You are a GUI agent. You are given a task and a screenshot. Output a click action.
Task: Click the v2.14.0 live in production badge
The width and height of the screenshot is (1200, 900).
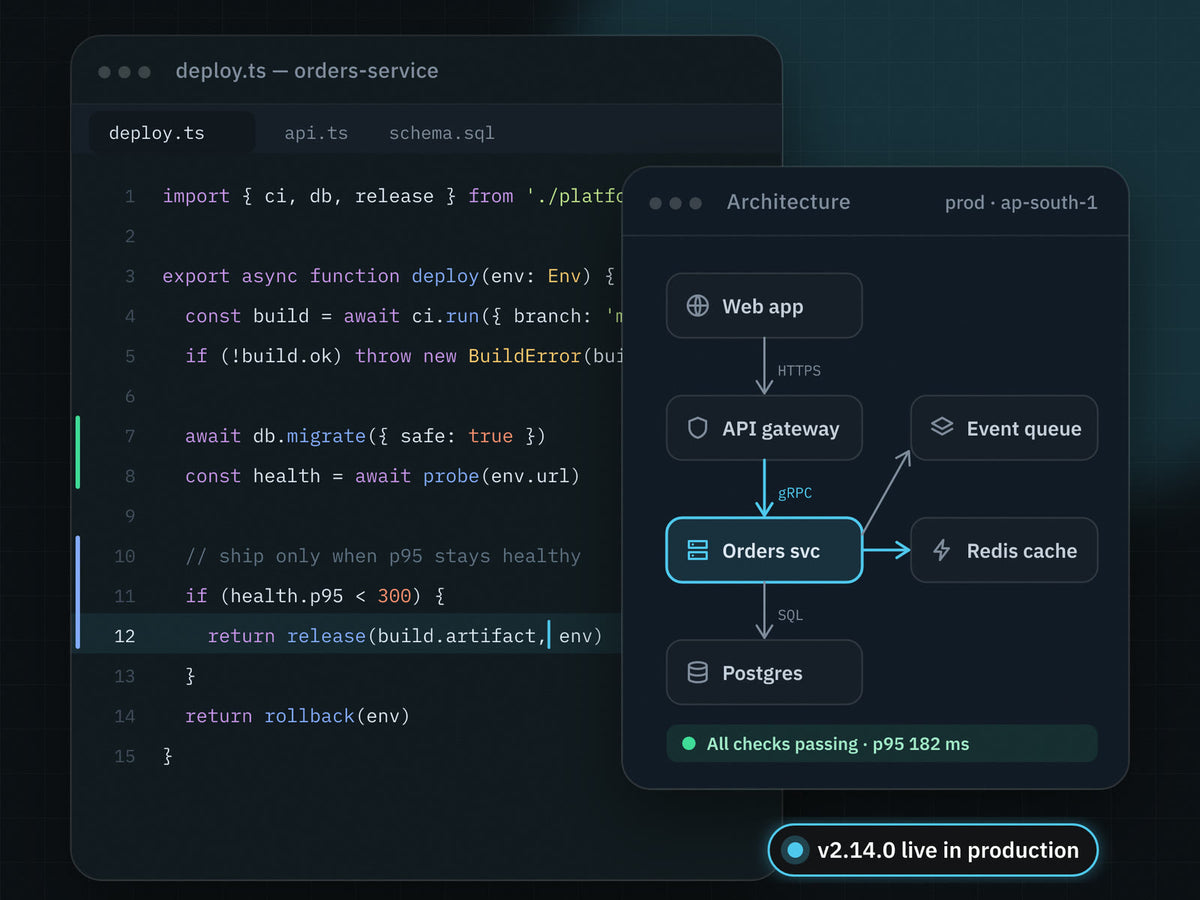tap(933, 850)
